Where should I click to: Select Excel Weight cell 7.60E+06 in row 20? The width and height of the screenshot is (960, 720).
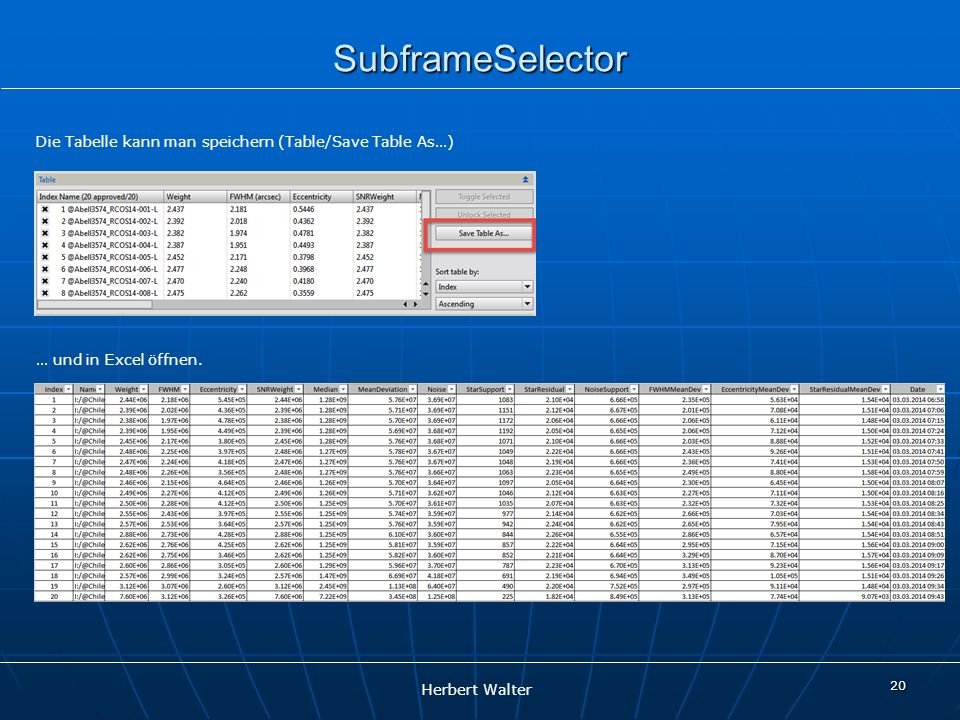coord(127,596)
